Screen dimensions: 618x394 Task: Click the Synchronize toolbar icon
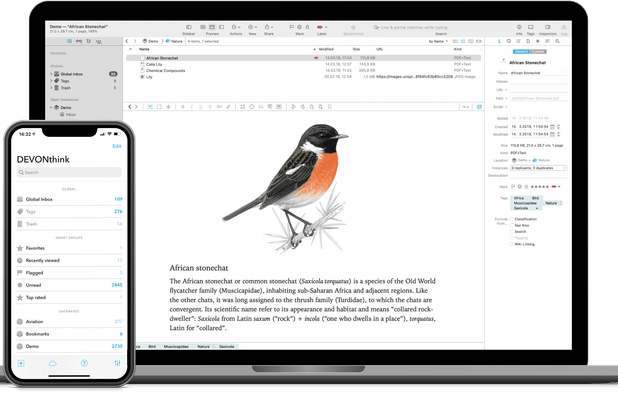click(353, 27)
